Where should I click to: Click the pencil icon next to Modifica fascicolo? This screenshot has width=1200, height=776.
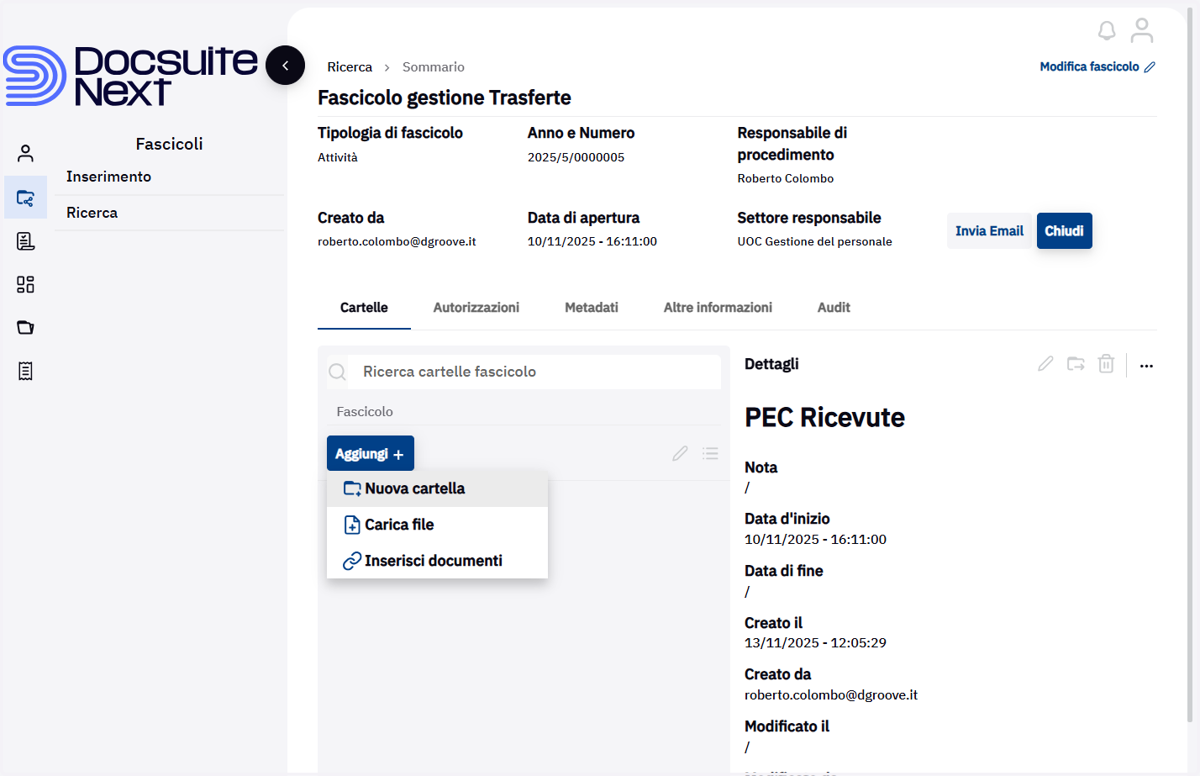click(1150, 67)
